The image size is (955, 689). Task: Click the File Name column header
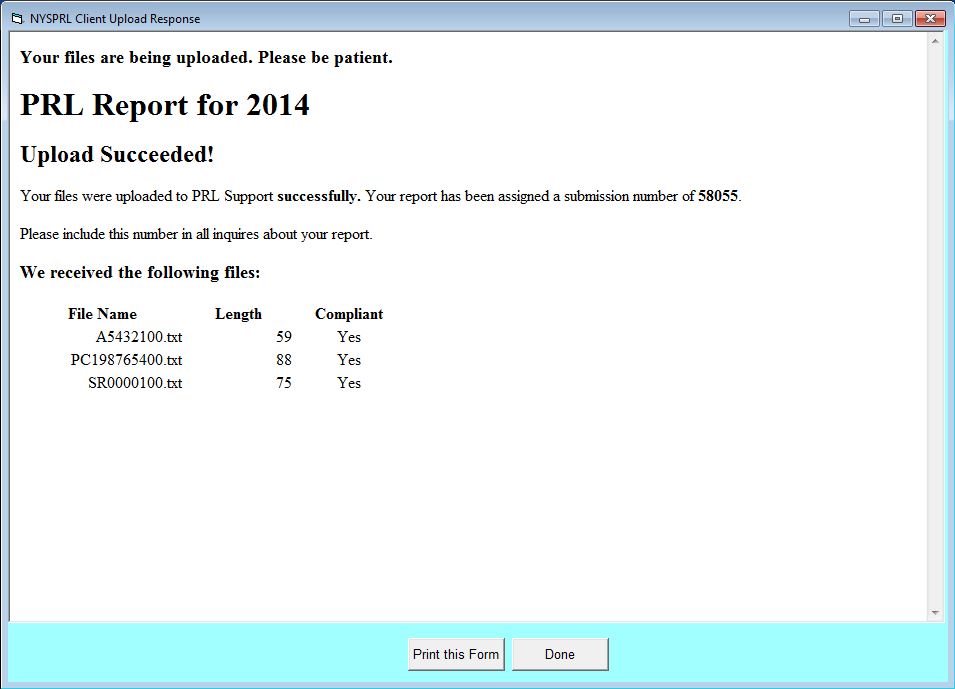tap(102, 314)
